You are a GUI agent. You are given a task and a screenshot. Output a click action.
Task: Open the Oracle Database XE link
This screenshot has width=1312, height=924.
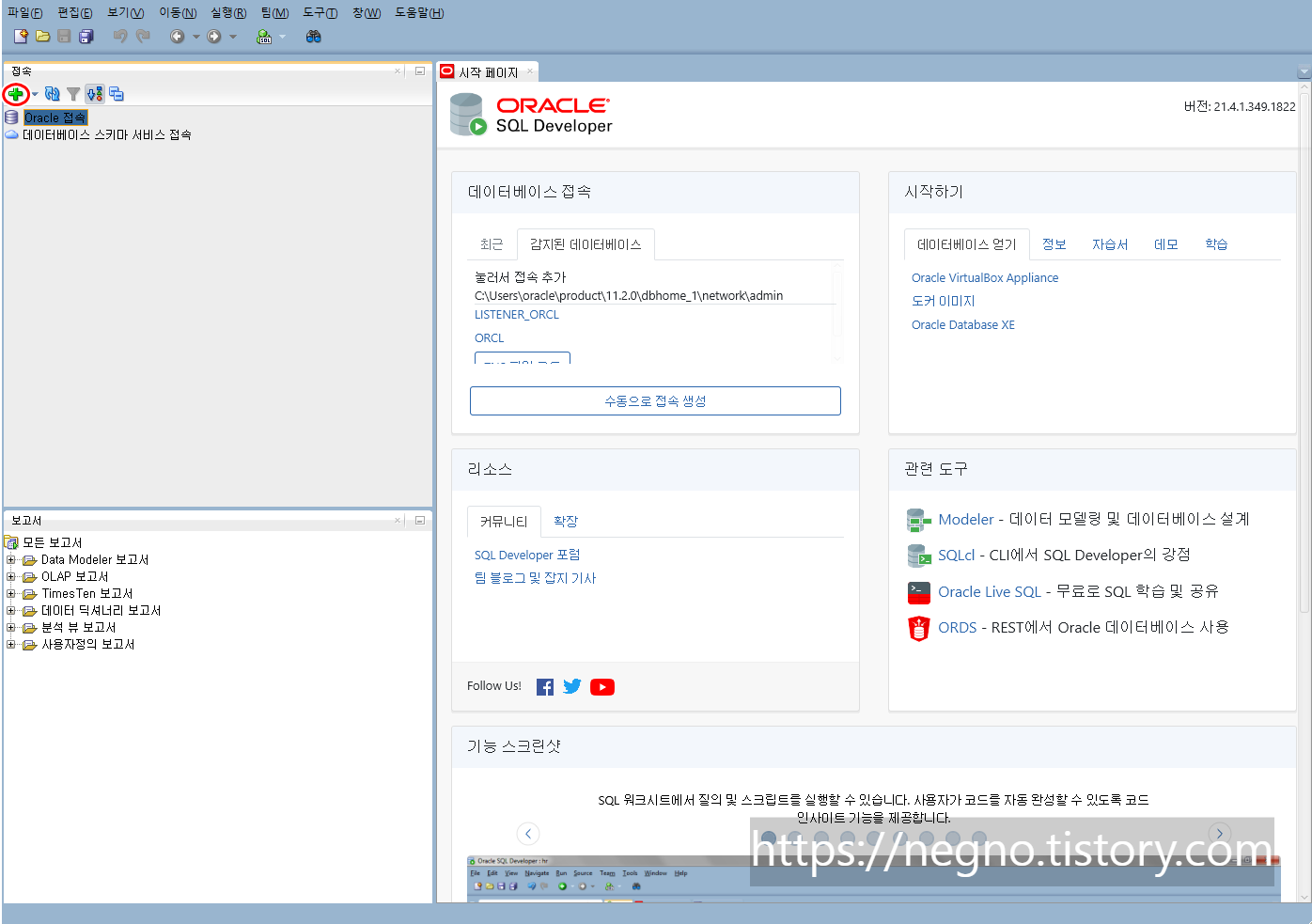[963, 325]
